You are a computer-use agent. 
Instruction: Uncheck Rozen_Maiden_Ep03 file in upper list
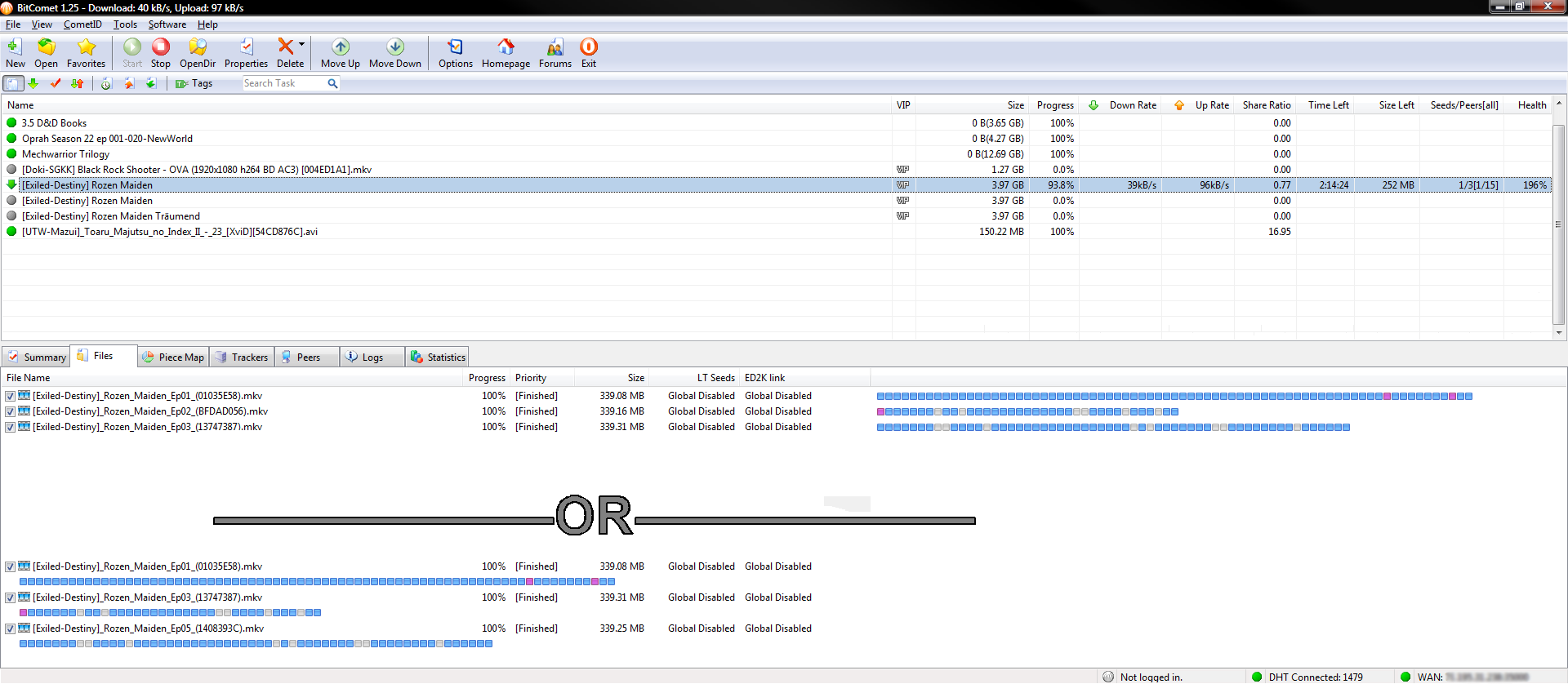[11, 427]
